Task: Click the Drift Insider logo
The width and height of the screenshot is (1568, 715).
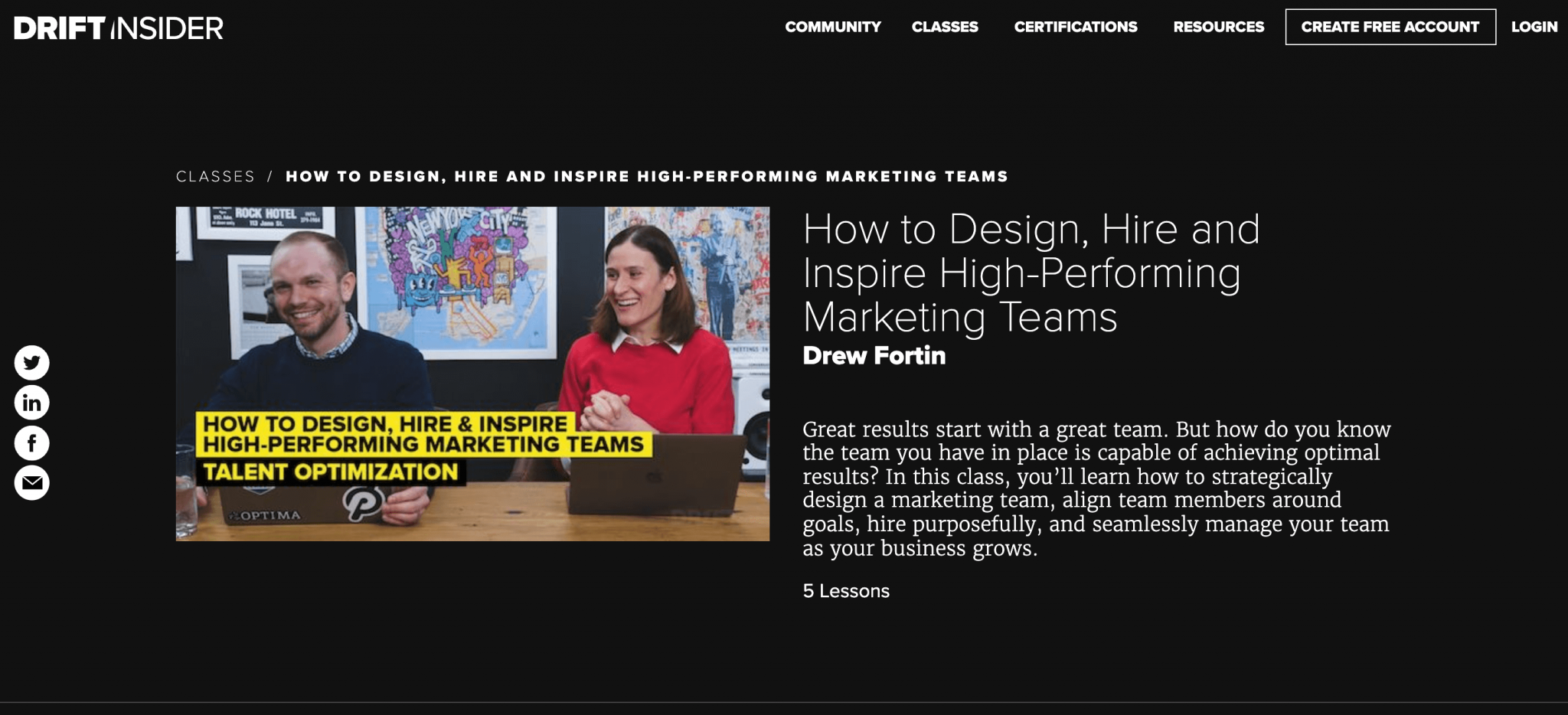Action: tap(119, 28)
